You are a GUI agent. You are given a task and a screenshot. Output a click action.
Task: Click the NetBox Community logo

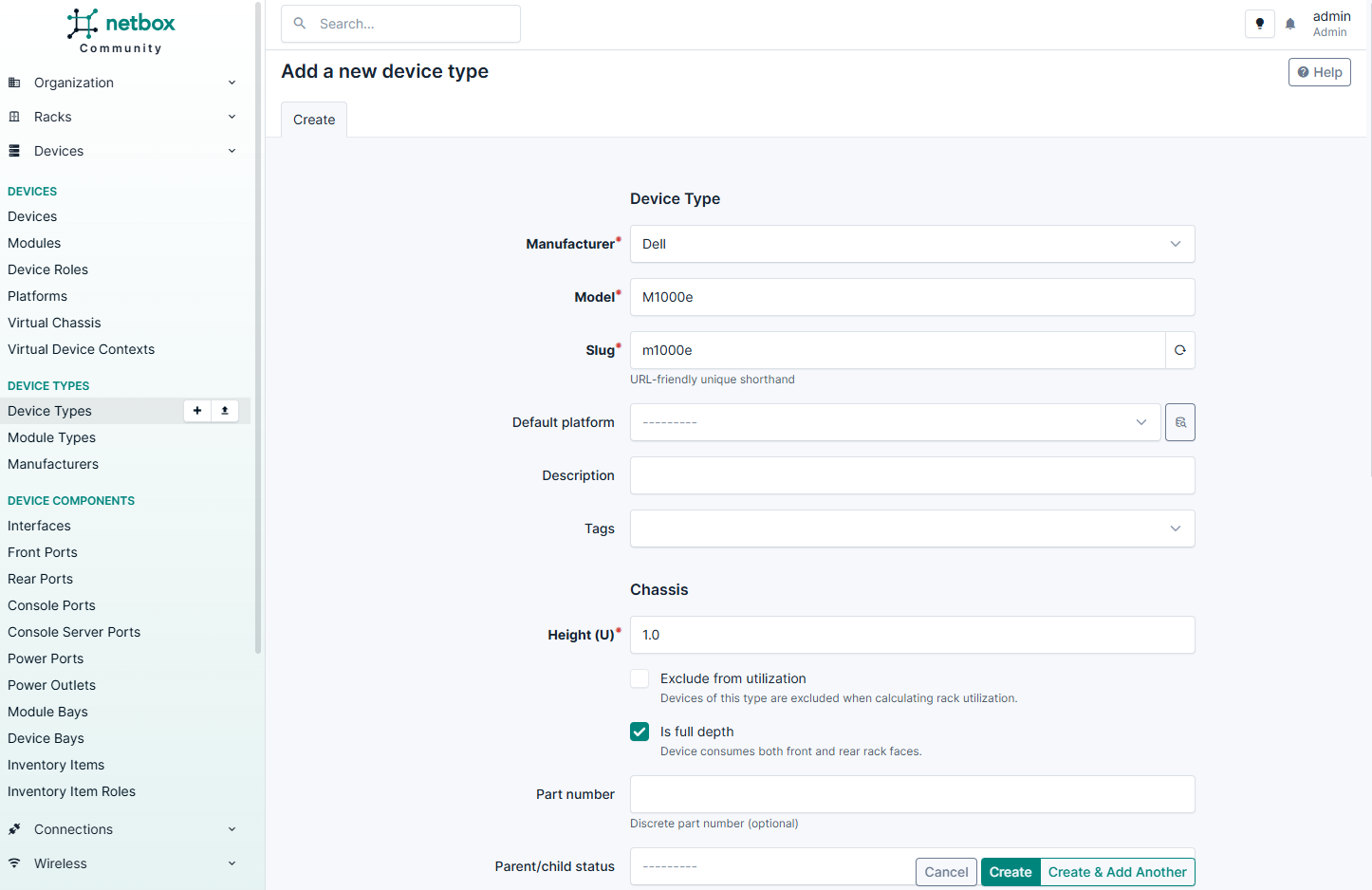tap(121, 30)
